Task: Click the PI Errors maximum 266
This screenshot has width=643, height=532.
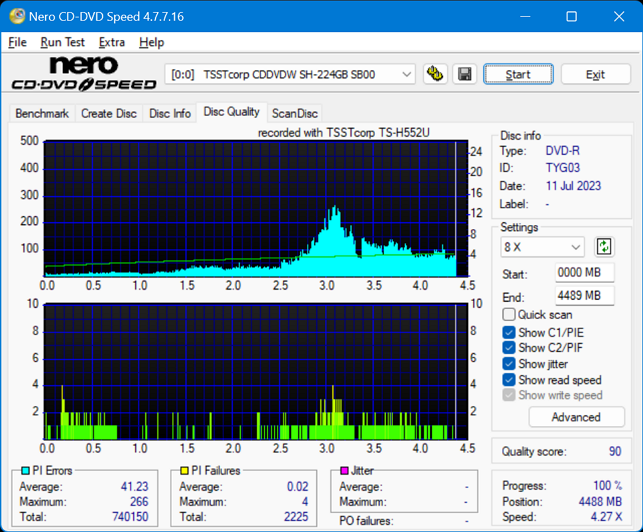Action: 139,501
